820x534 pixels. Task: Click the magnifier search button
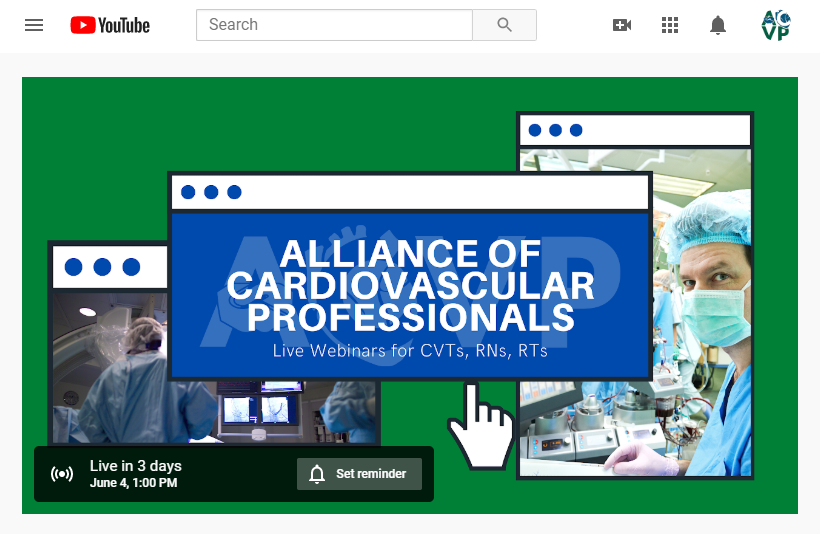pos(504,25)
